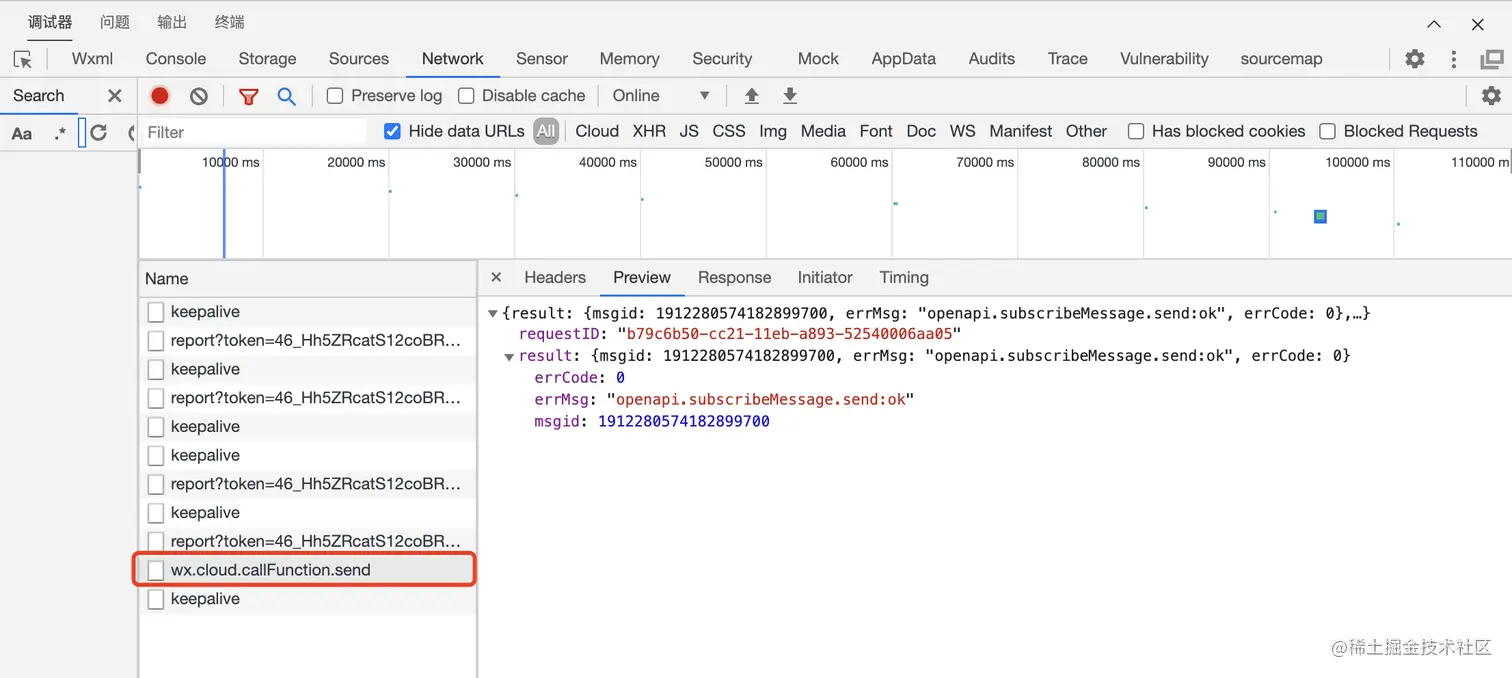Select the element inspector cursor icon
Viewport: 1512px width, 678px height.
23,59
